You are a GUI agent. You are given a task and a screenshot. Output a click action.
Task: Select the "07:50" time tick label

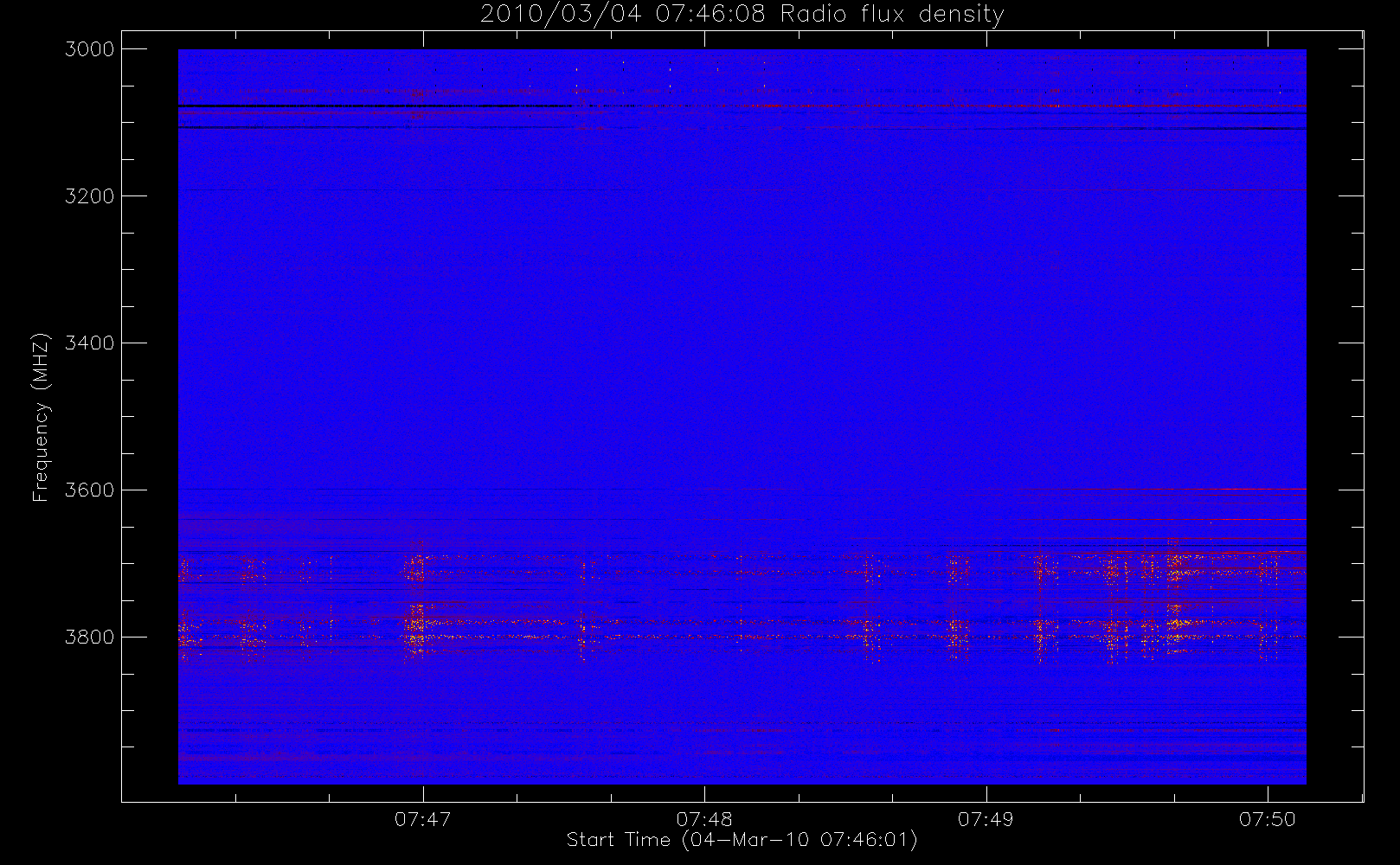coord(1267,819)
